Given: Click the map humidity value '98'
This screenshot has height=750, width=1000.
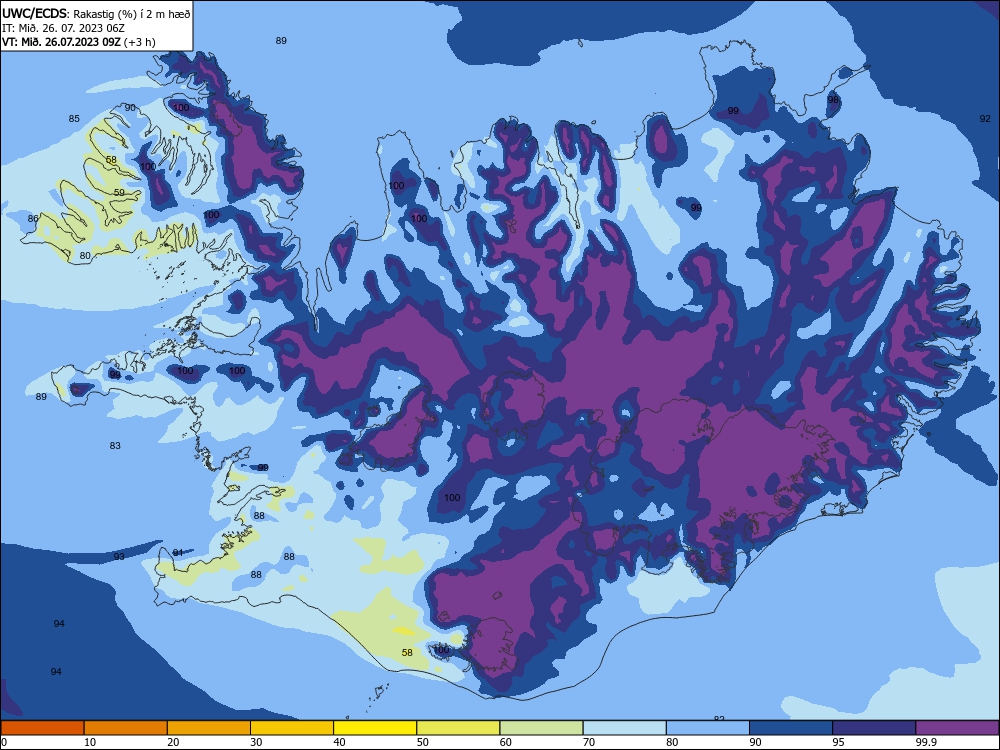Looking at the screenshot, I should click(833, 100).
